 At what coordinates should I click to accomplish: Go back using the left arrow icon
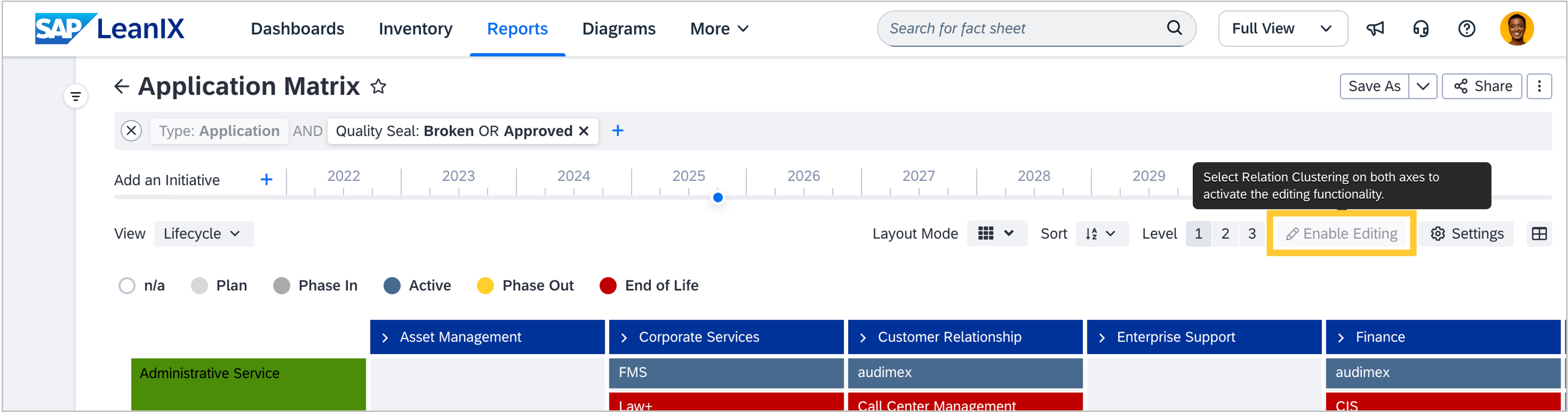pyautogui.click(x=122, y=87)
